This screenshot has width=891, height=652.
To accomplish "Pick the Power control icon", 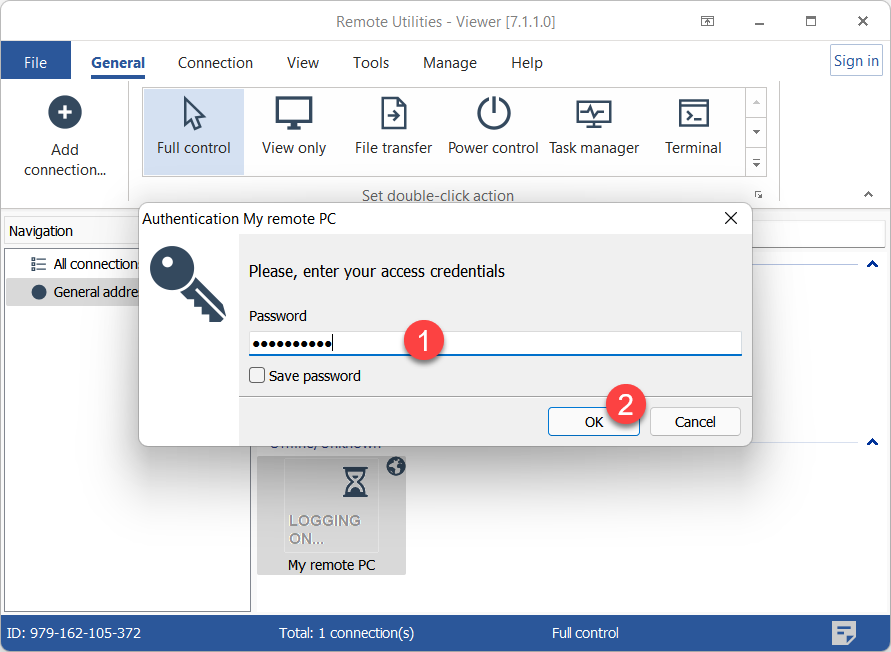I will (x=493, y=114).
